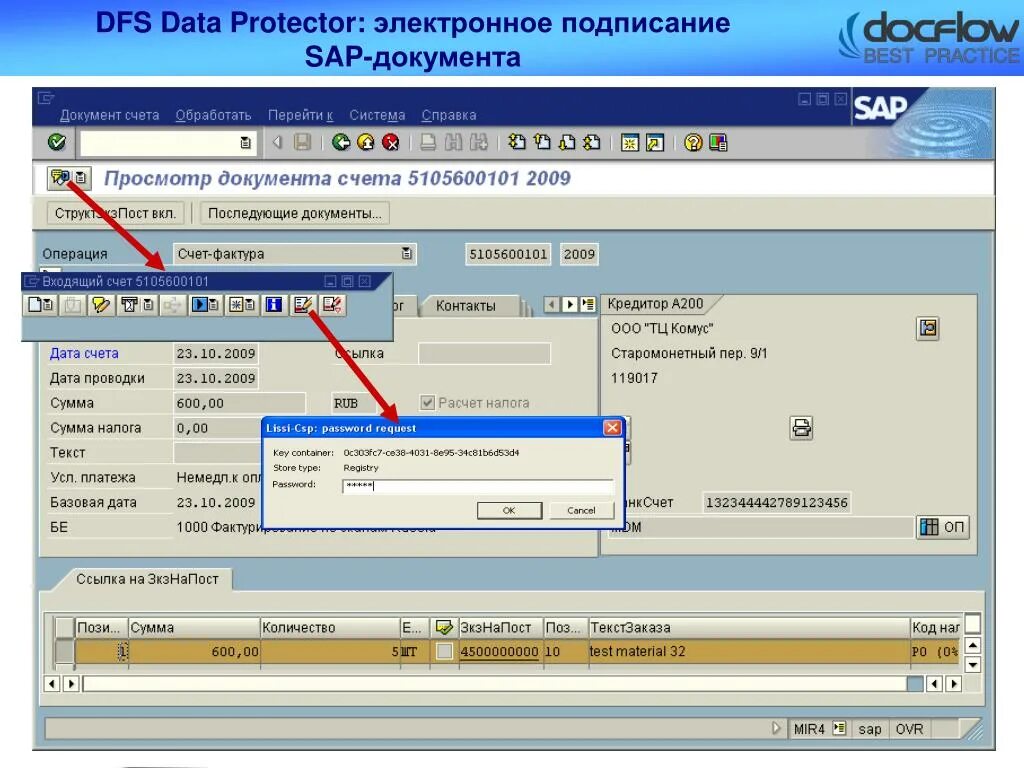Click the SAP window menu icon above menu bar
1024x768 pixels.
(x=46, y=98)
